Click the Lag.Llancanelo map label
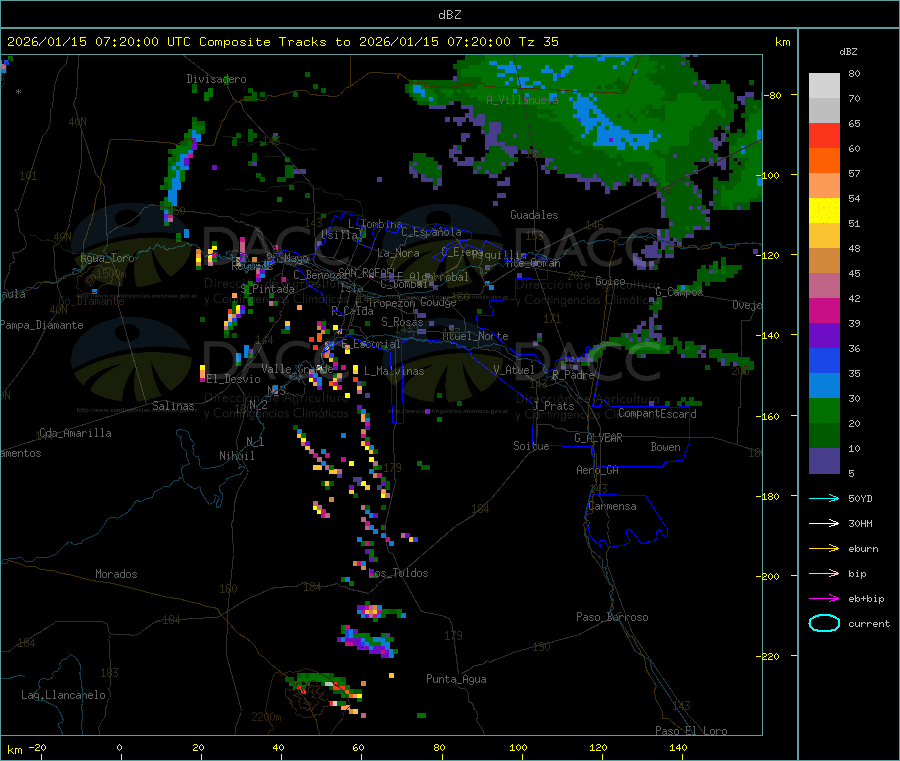This screenshot has height=761, width=900. (63, 696)
